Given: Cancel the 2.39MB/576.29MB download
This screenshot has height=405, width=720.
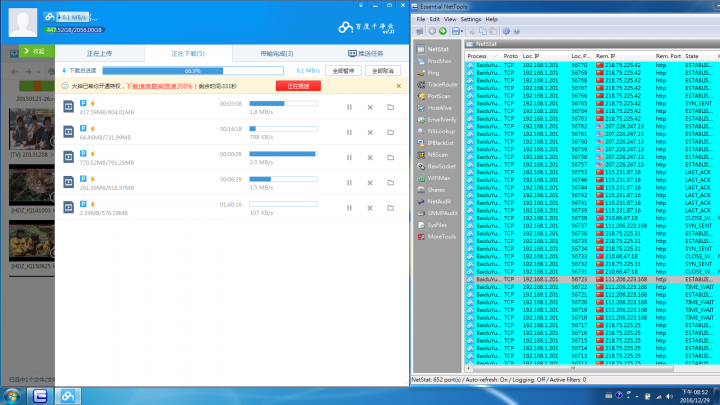Looking at the screenshot, I should point(370,208).
